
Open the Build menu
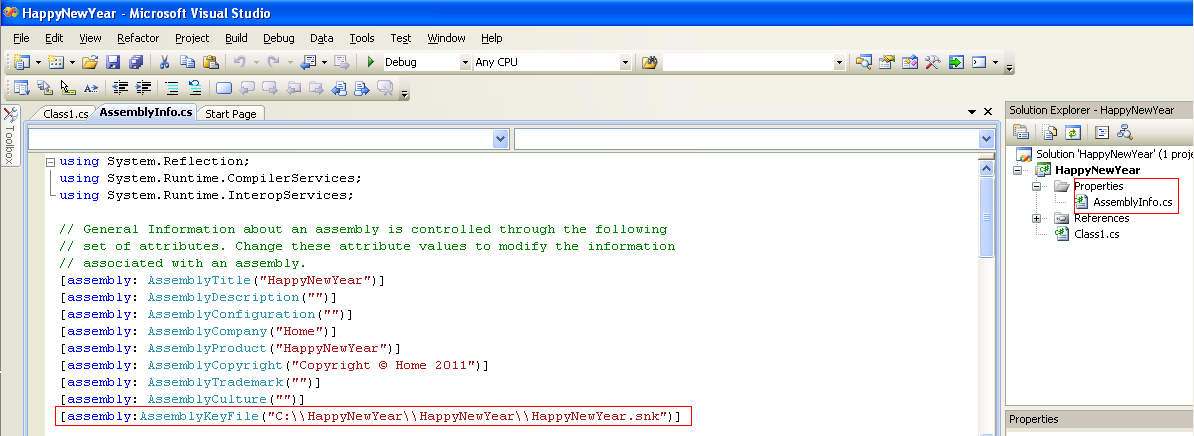click(236, 38)
